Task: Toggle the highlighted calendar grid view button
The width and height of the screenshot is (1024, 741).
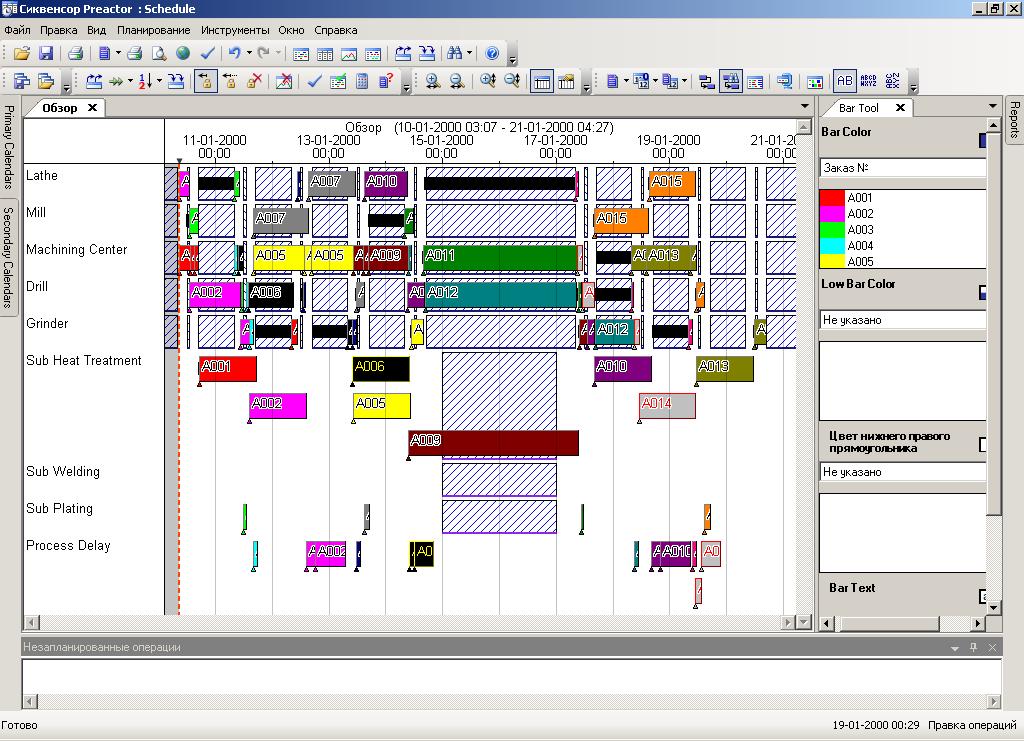Action: (x=542, y=82)
